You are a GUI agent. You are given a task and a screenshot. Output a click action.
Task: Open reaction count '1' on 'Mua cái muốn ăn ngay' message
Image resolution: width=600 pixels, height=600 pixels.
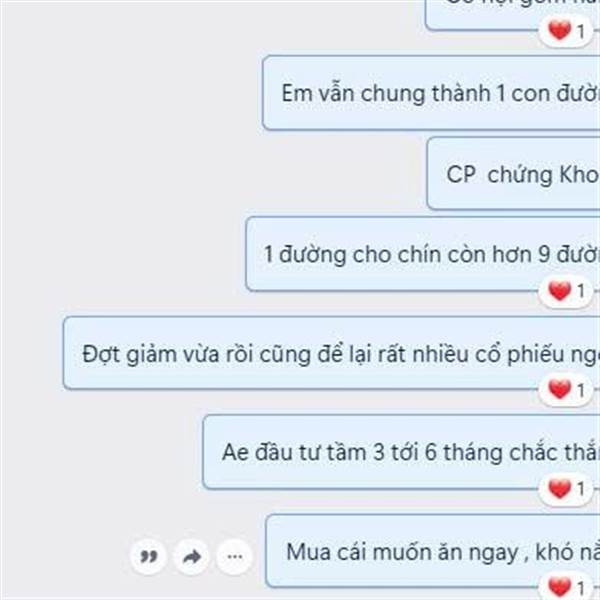(x=581, y=588)
